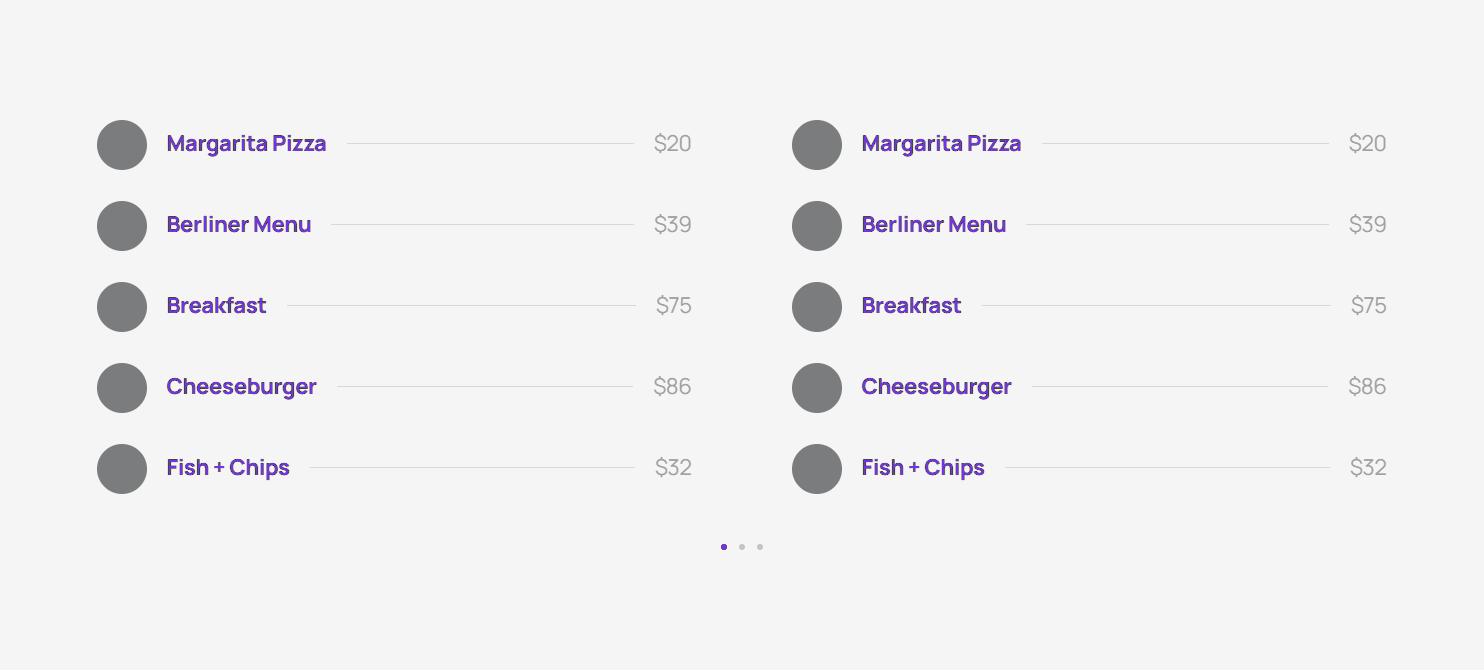Click Cheeseburger circle image in left column

click(122, 388)
